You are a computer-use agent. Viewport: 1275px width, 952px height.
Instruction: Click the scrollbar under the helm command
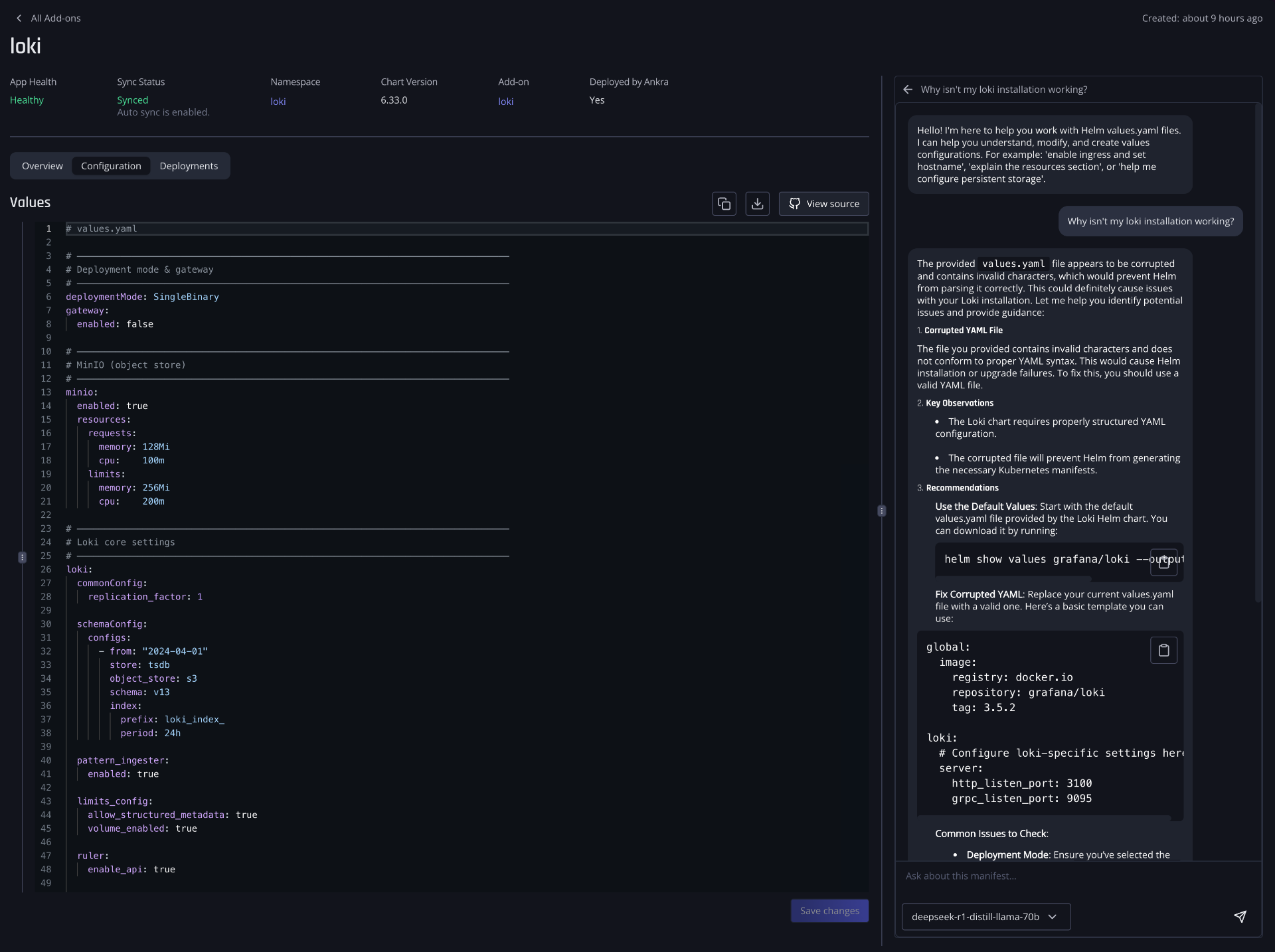point(1013,579)
